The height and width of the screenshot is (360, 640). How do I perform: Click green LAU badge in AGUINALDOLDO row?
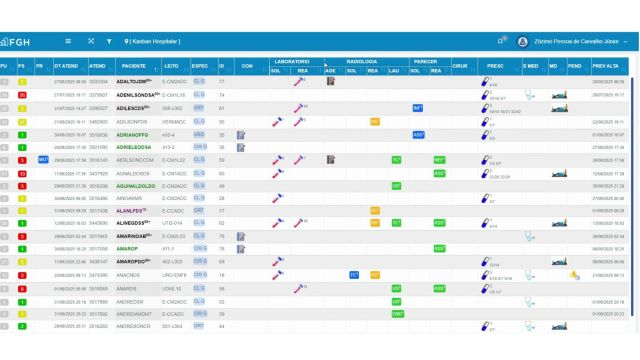(x=396, y=186)
